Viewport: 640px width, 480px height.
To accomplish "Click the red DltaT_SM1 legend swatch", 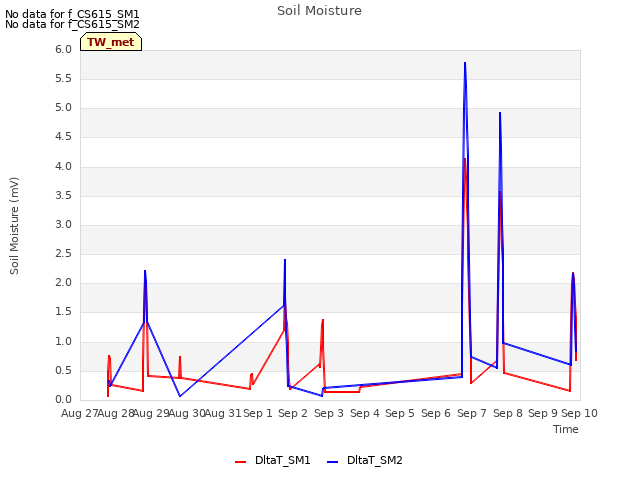I will (240, 462).
